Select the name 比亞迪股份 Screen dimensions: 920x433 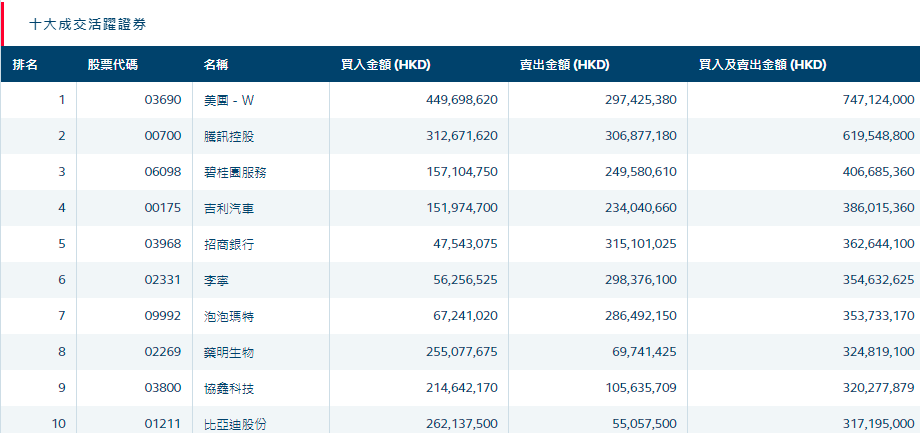pyautogui.click(x=235, y=424)
